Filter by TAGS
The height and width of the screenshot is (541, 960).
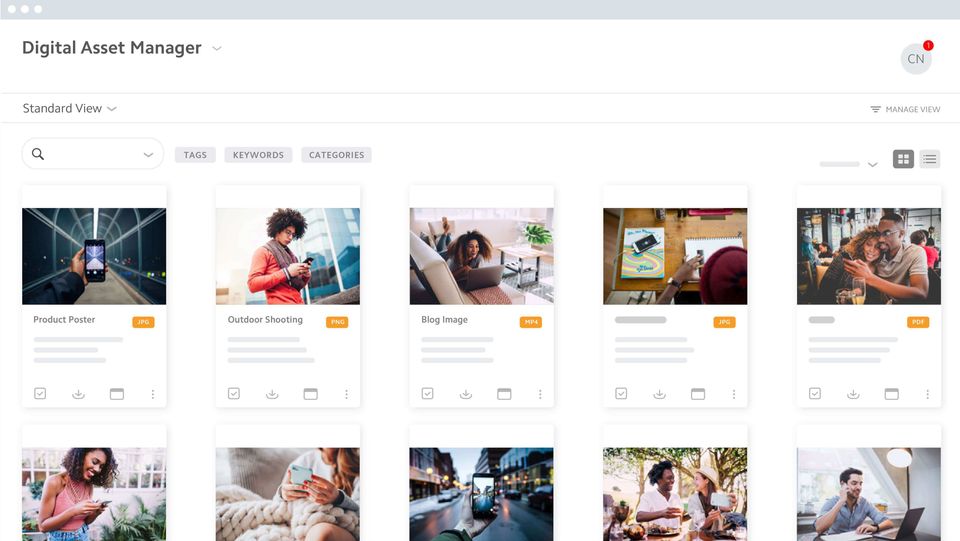click(195, 155)
